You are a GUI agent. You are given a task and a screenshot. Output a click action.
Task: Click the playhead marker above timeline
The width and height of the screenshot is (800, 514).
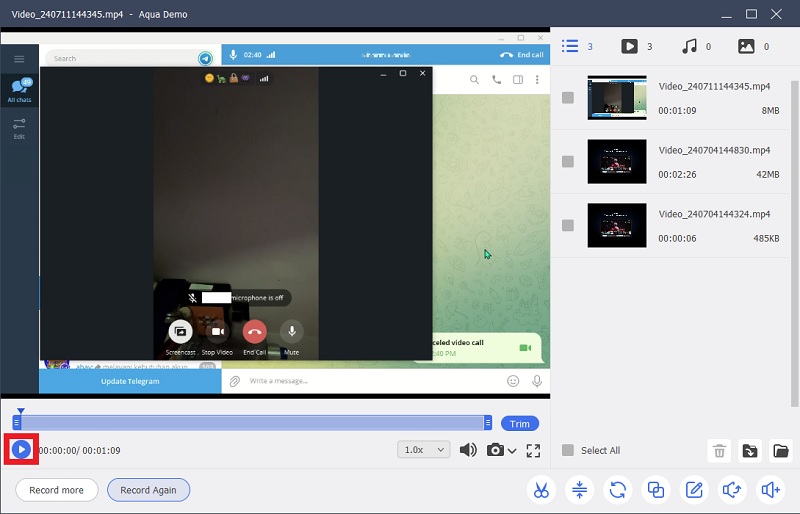[x=20, y=410]
